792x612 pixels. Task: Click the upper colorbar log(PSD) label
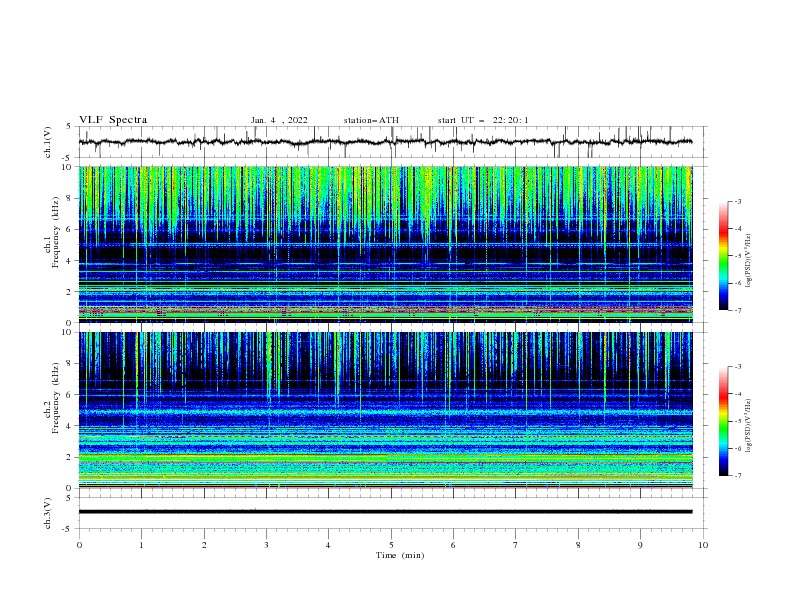coord(748,261)
